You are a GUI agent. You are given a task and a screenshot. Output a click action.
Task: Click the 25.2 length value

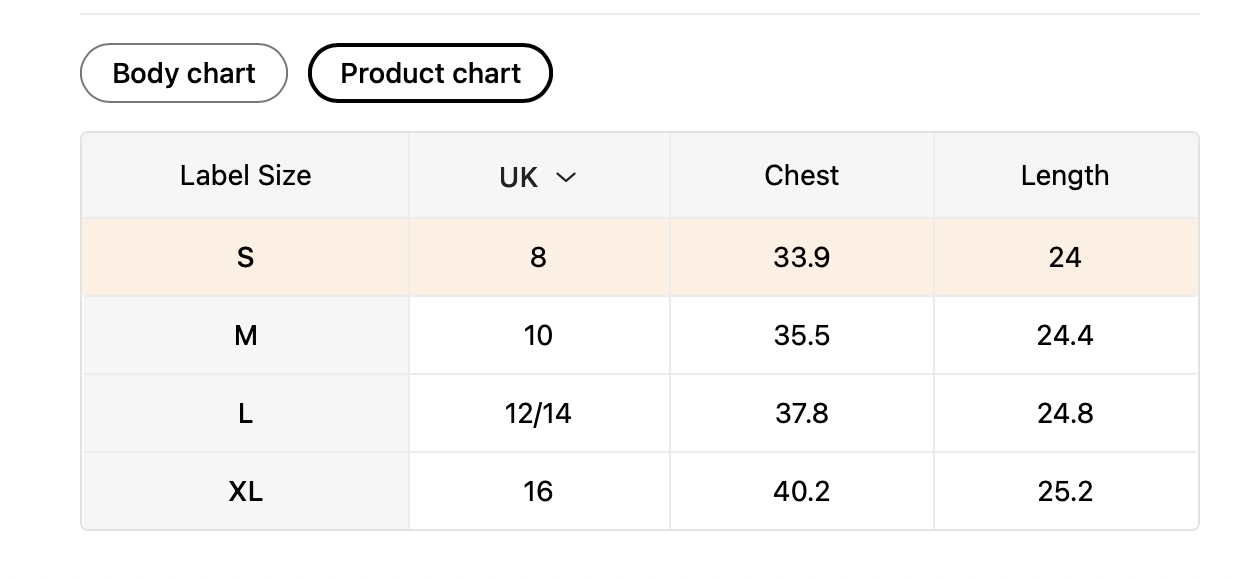tap(1064, 491)
